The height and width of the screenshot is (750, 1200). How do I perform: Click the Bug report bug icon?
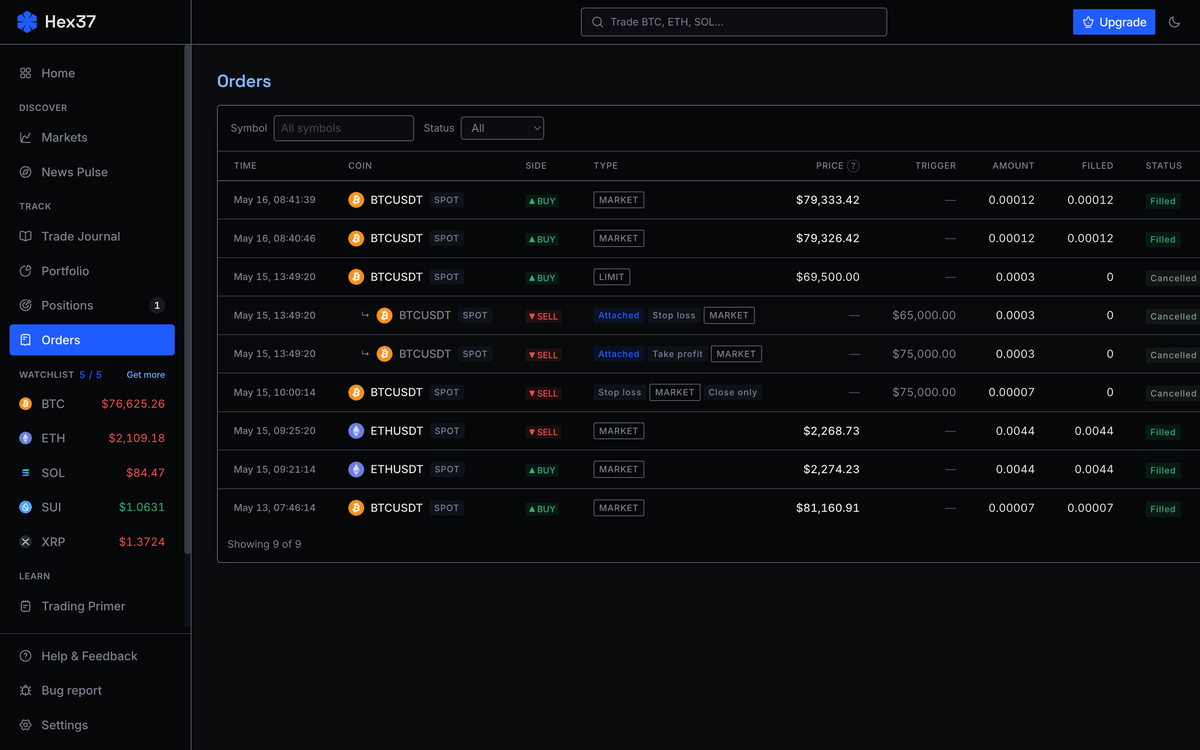pos(26,691)
